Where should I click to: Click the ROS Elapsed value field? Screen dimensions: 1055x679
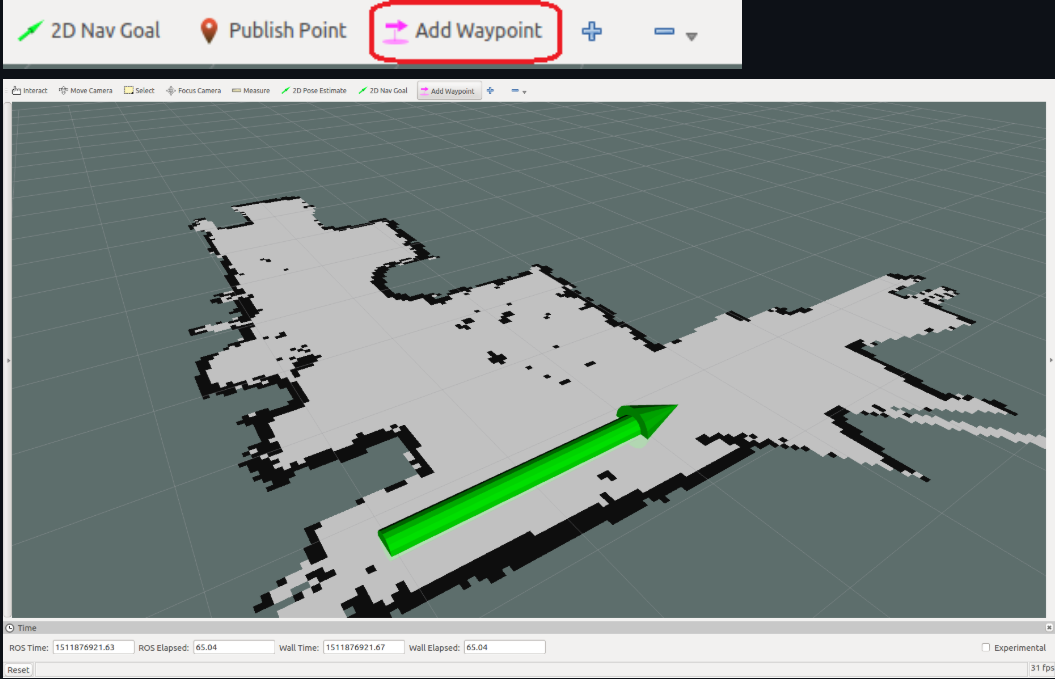[233, 647]
